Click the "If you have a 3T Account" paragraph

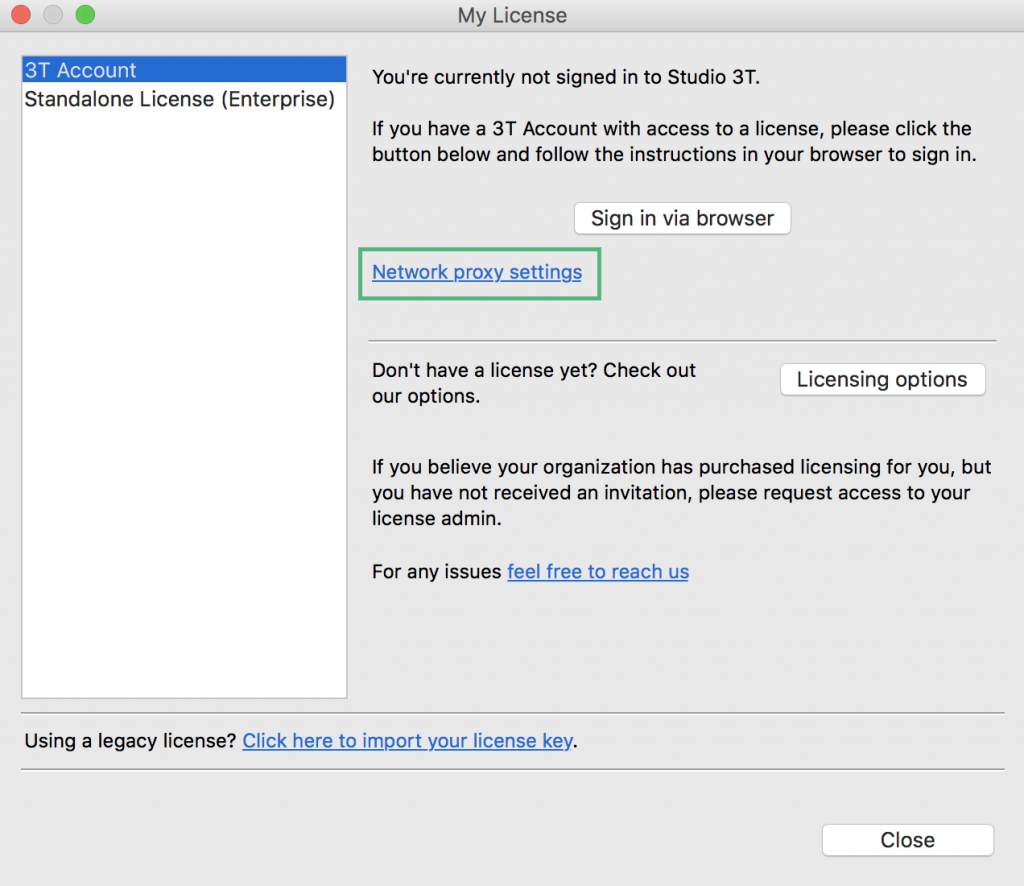pos(674,141)
